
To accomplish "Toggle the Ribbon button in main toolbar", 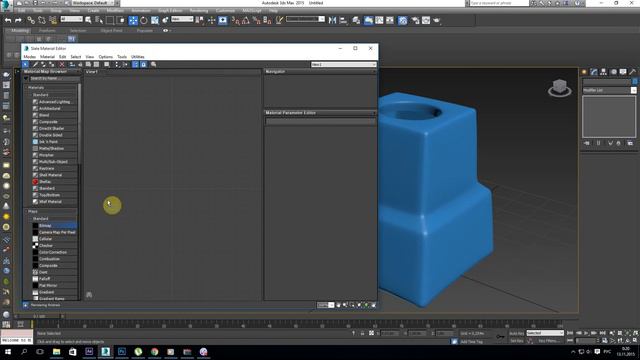I will pos(368,20).
